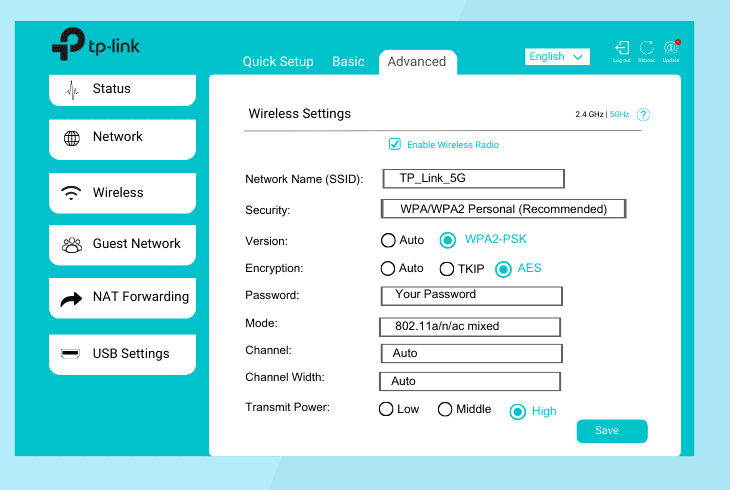Select TKIP encryption radio button

tap(446, 269)
